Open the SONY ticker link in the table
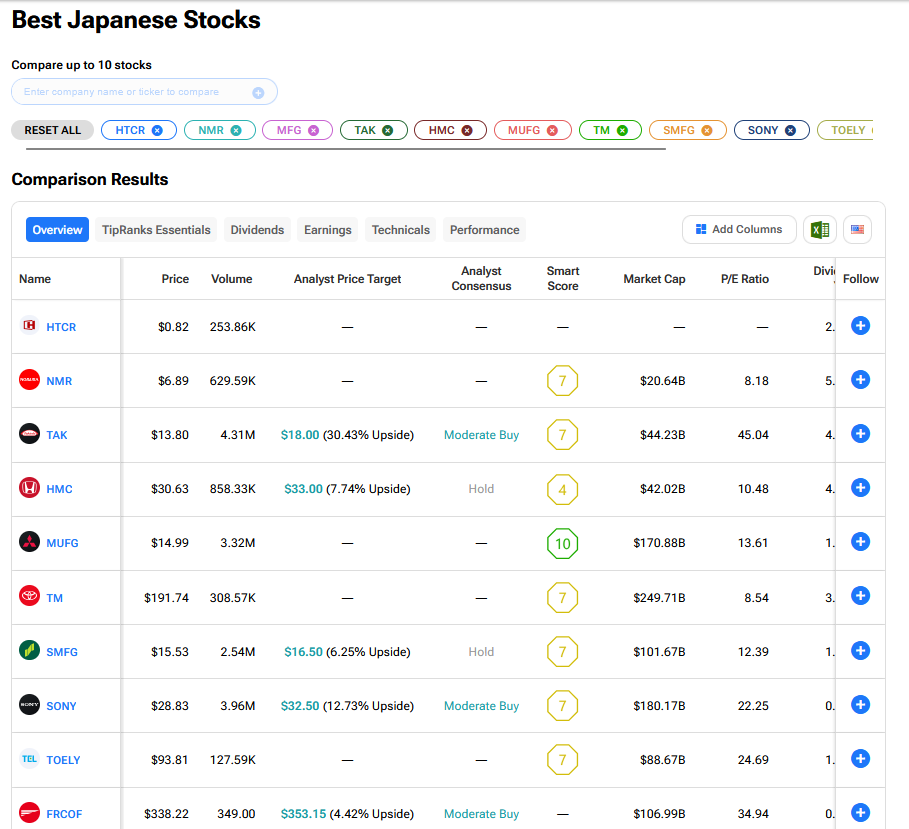The image size is (909, 829). [61, 706]
